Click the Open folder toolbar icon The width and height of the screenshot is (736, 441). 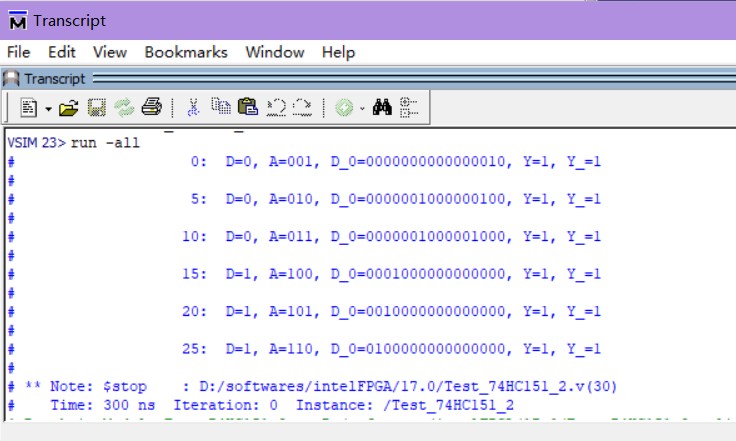(69, 108)
